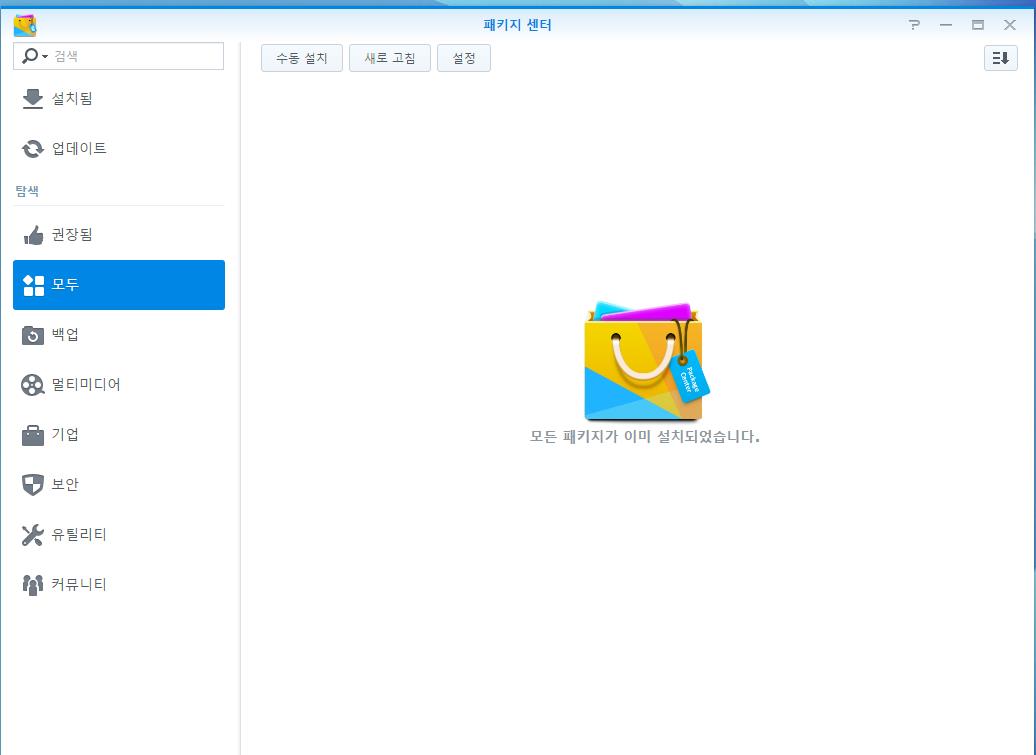
Task: Click the film reel icon beside 멀티미디어
Action: tap(32, 385)
